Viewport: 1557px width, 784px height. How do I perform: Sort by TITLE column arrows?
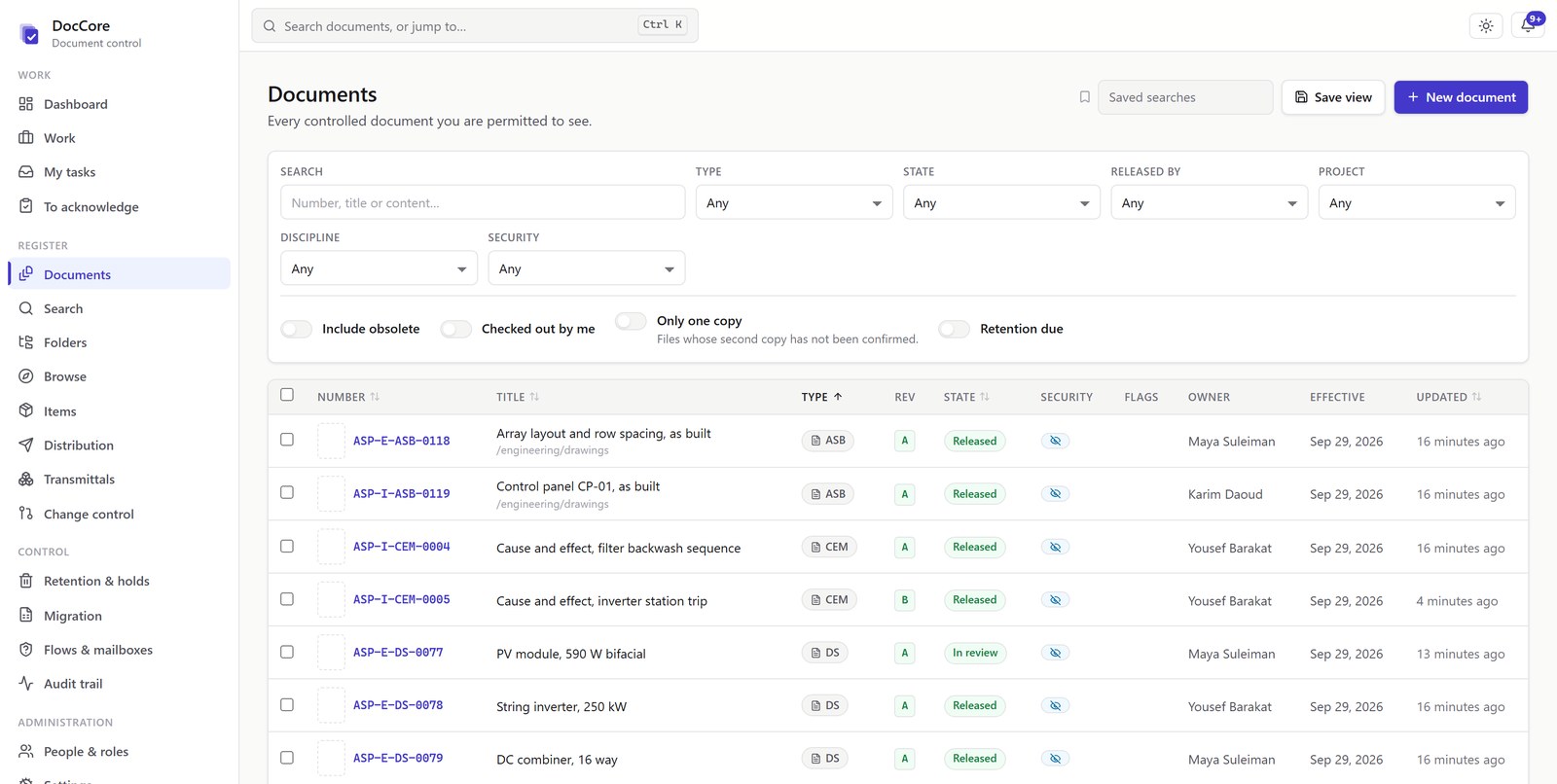534,397
